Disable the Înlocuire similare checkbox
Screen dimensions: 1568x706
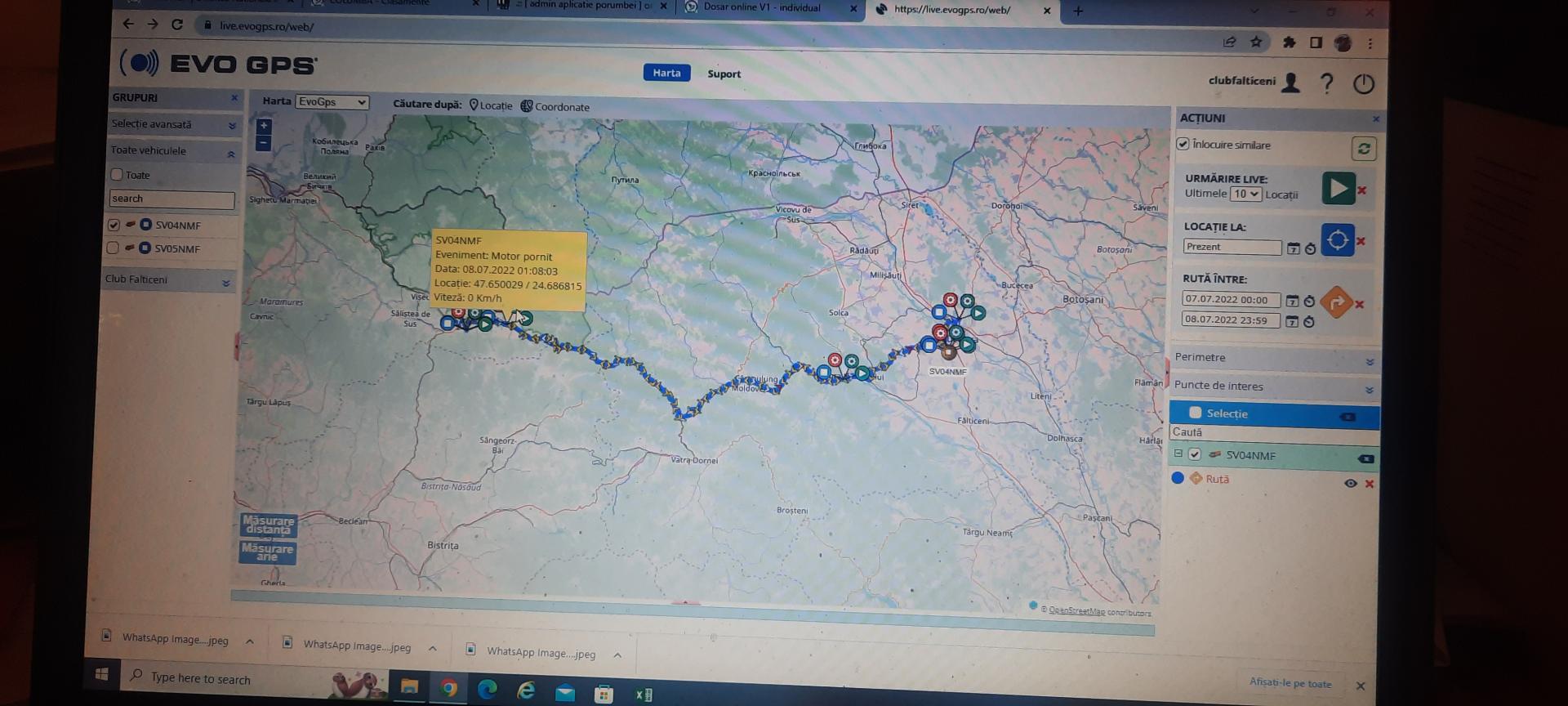click(x=1182, y=144)
